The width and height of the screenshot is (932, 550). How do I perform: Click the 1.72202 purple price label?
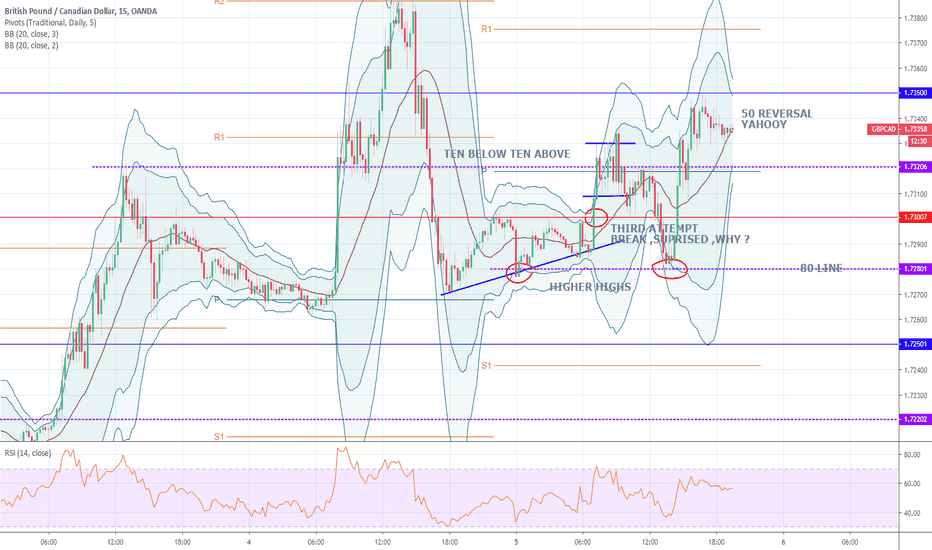[x=913, y=419]
